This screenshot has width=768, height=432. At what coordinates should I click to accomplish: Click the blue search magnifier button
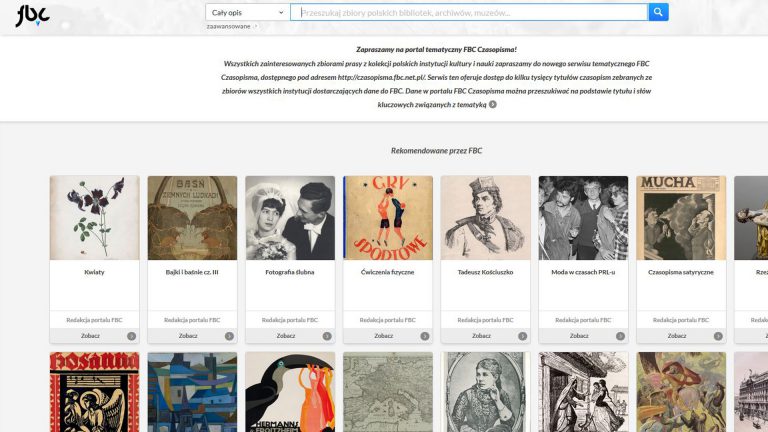tap(658, 12)
